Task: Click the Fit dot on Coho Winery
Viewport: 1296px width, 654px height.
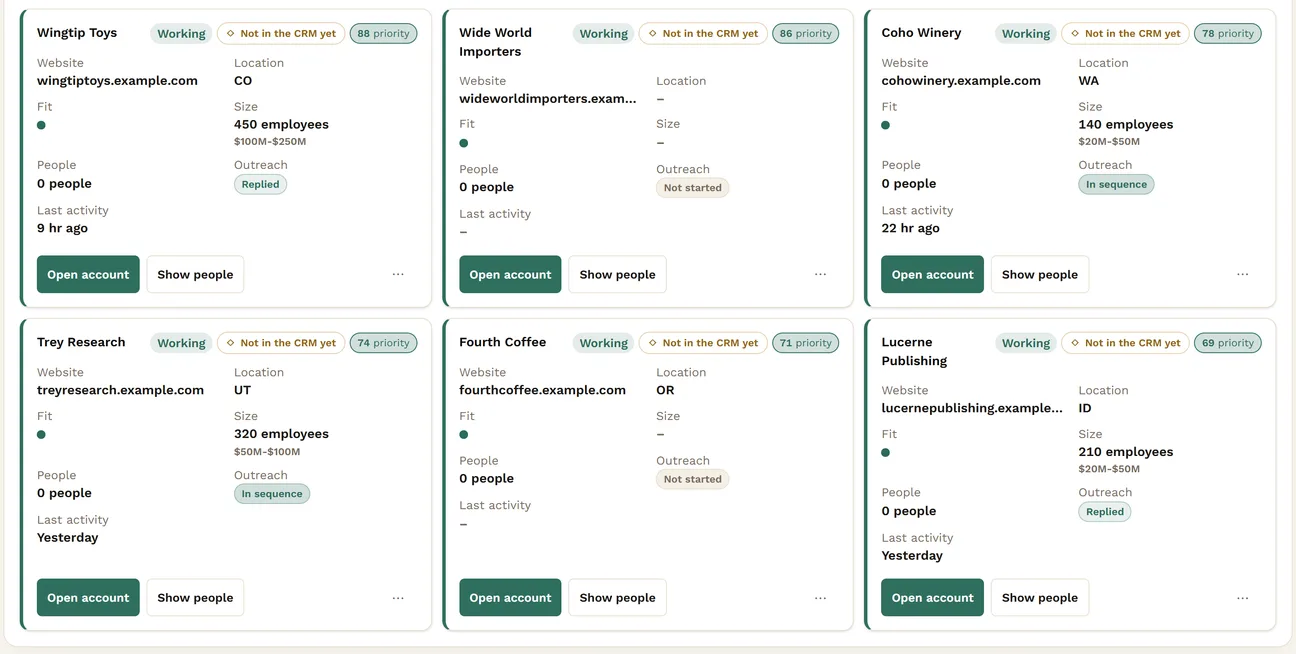Action: (x=886, y=125)
